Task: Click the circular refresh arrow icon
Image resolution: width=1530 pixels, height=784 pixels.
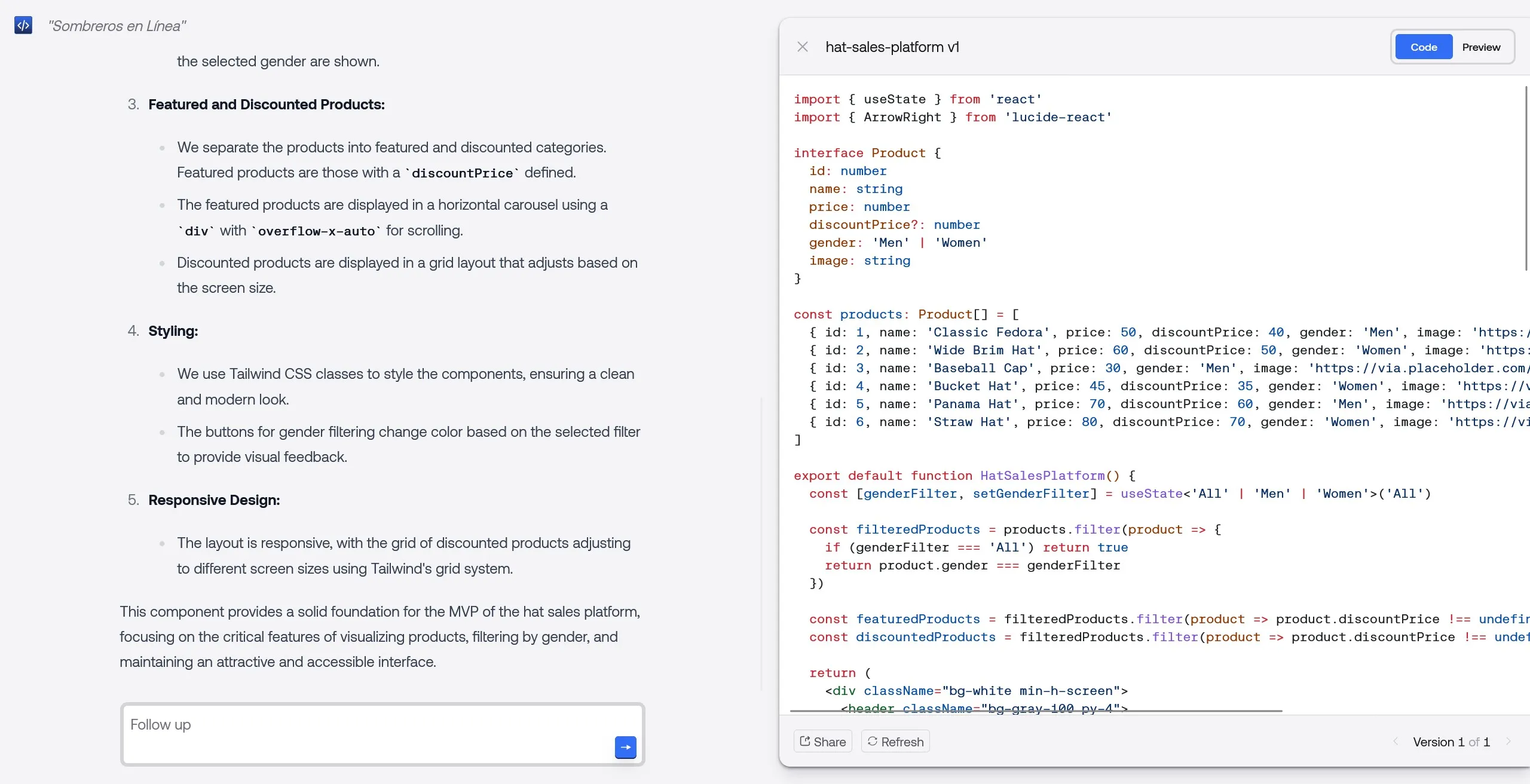Action: (x=872, y=741)
